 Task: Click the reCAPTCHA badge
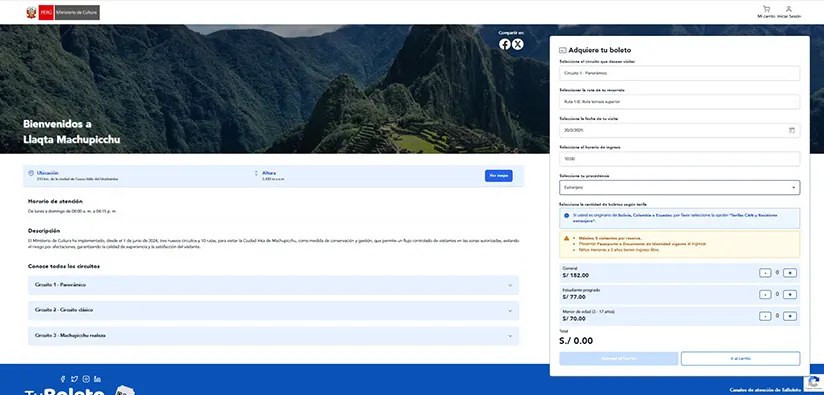813,382
